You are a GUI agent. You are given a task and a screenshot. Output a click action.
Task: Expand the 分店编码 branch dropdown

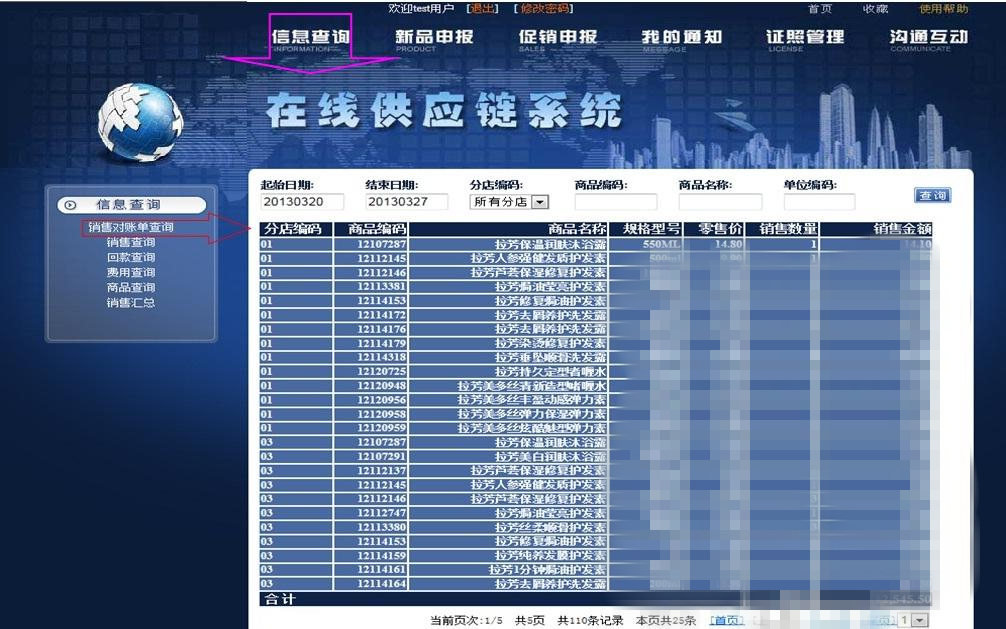point(540,202)
